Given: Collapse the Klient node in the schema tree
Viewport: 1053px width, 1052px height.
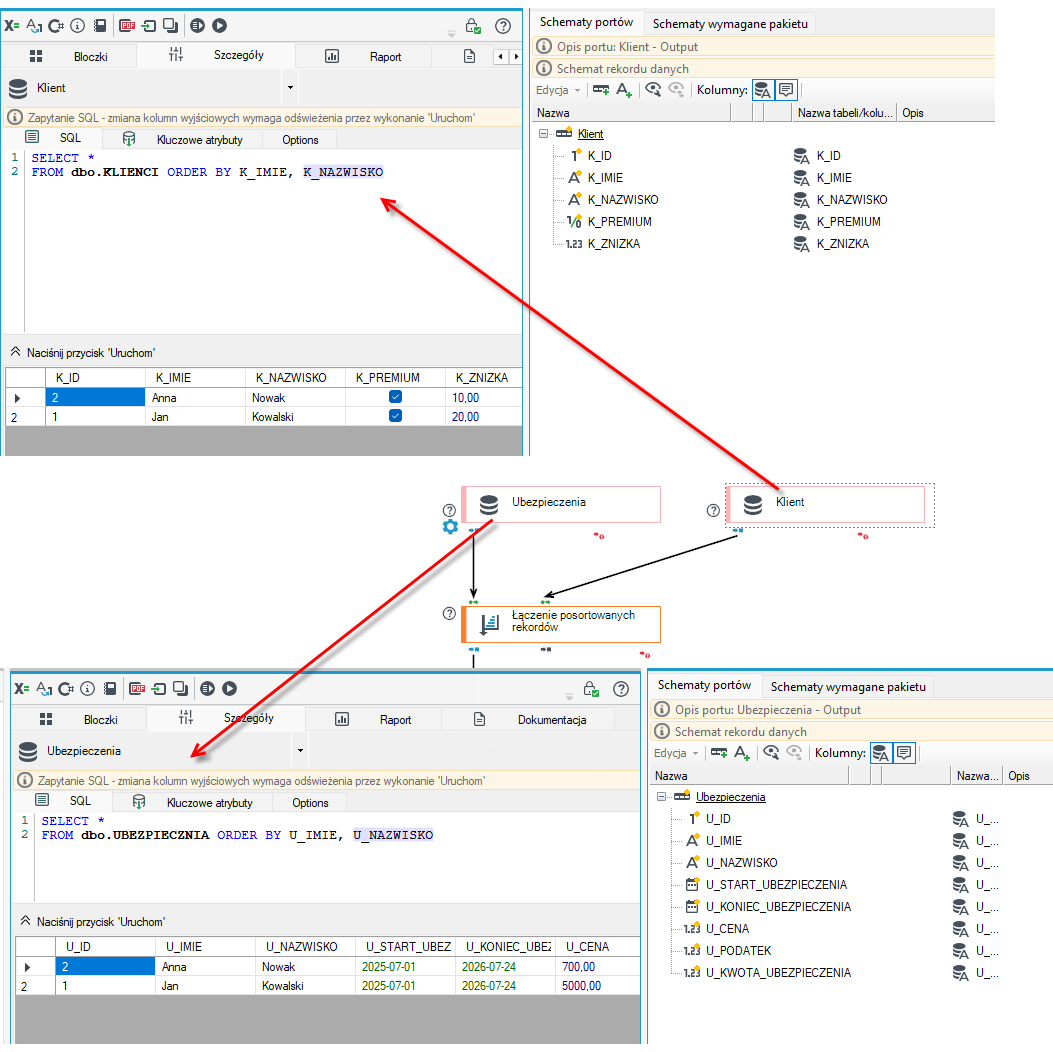Looking at the screenshot, I should pyautogui.click(x=543, y=134).
